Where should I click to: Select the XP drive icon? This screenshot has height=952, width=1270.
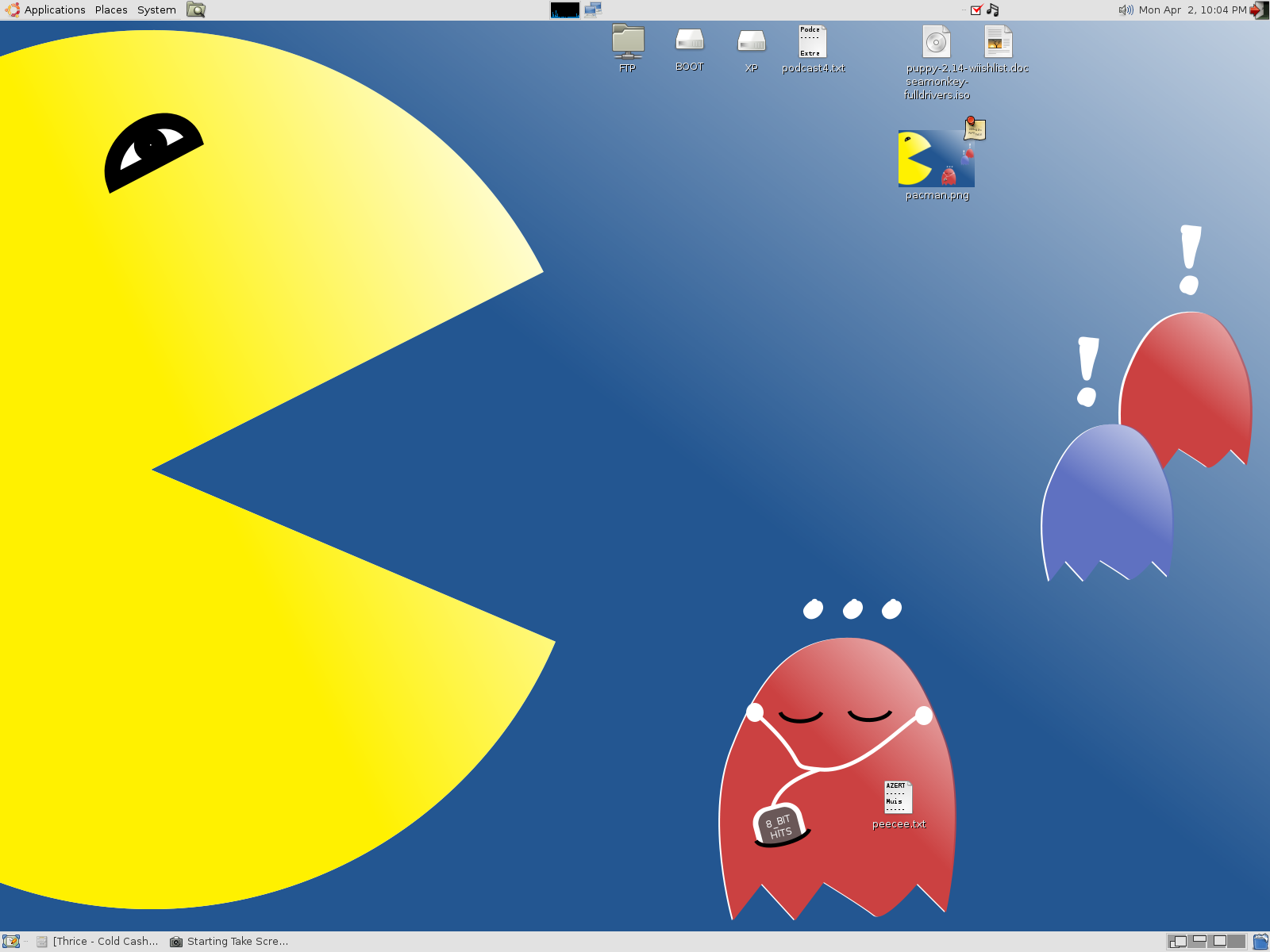click(752, 40)
